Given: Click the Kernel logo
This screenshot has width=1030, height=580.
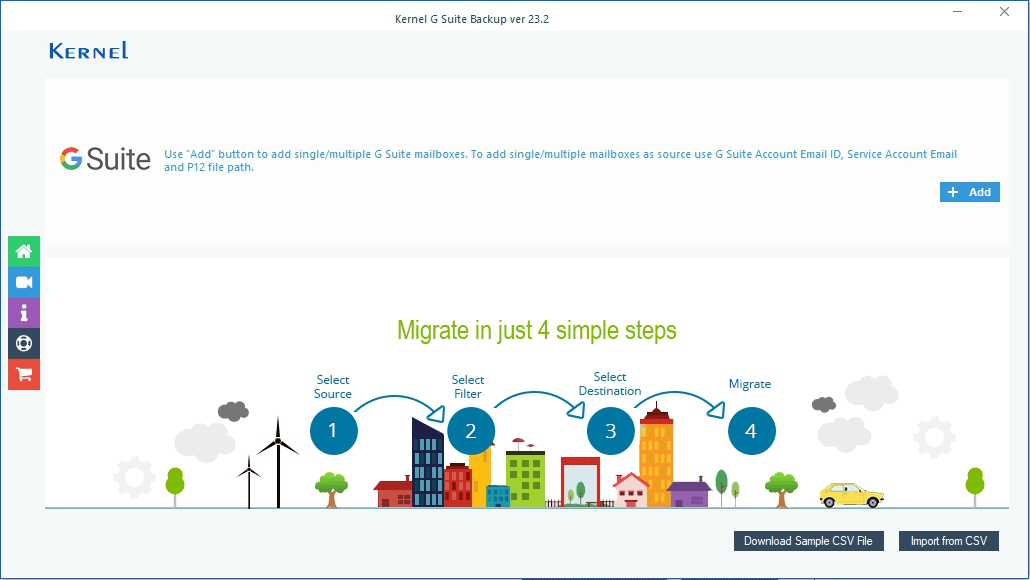Looking at the screenshot, I should point(89,51).
